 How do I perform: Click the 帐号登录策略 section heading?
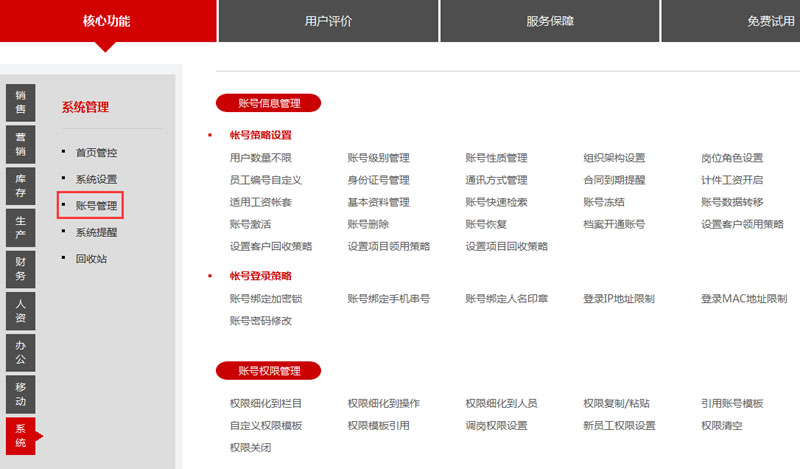pyautogui.click(x=260, y=276)
